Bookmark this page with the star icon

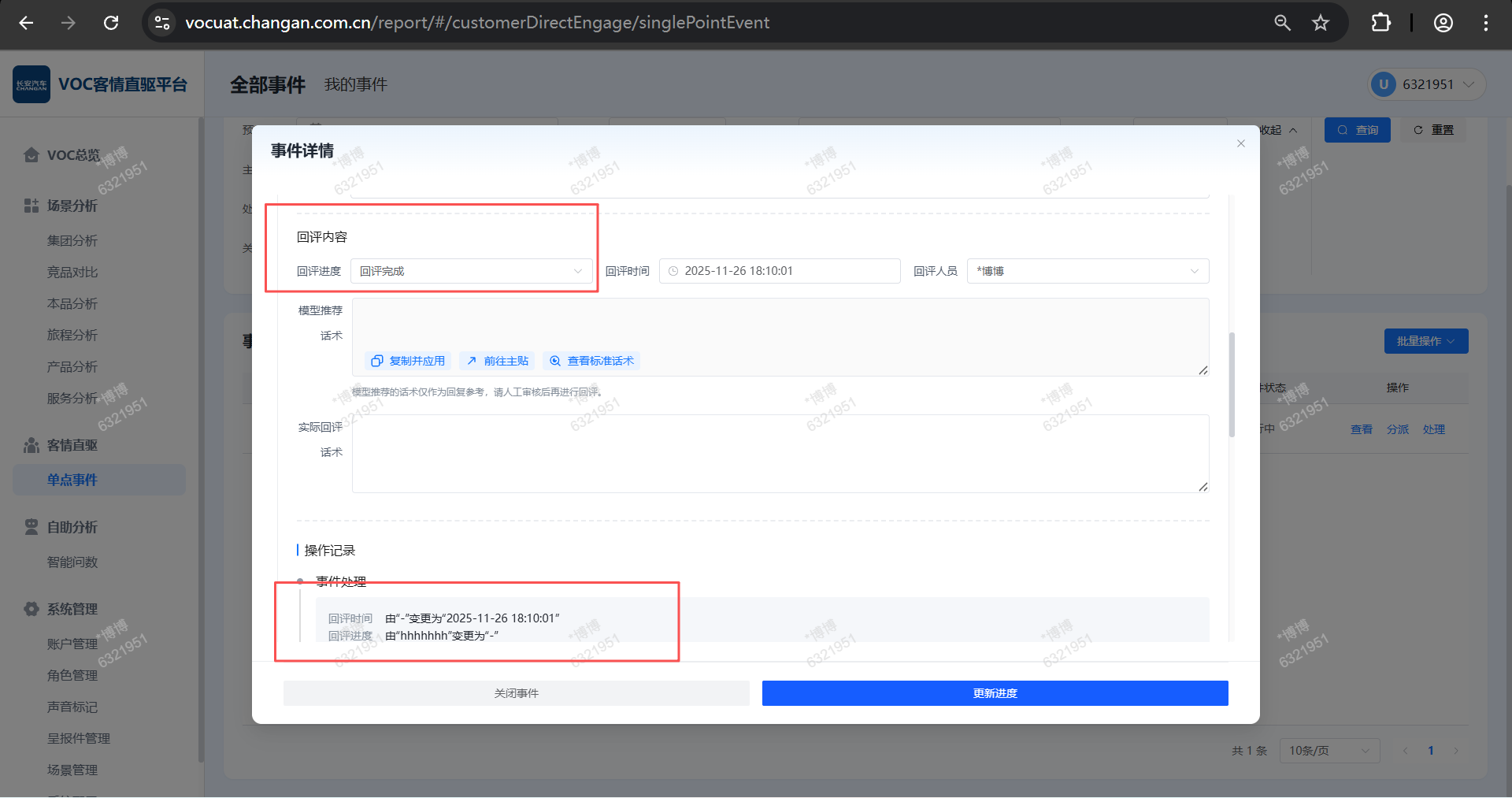click(x=1321, y=23)
